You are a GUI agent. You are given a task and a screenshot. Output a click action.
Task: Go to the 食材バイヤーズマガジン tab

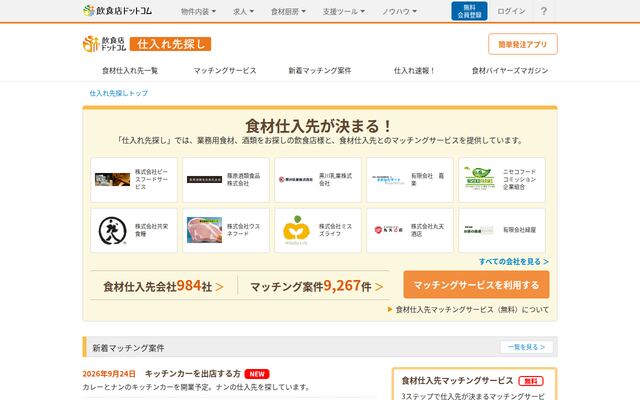(x=510, y=71)
